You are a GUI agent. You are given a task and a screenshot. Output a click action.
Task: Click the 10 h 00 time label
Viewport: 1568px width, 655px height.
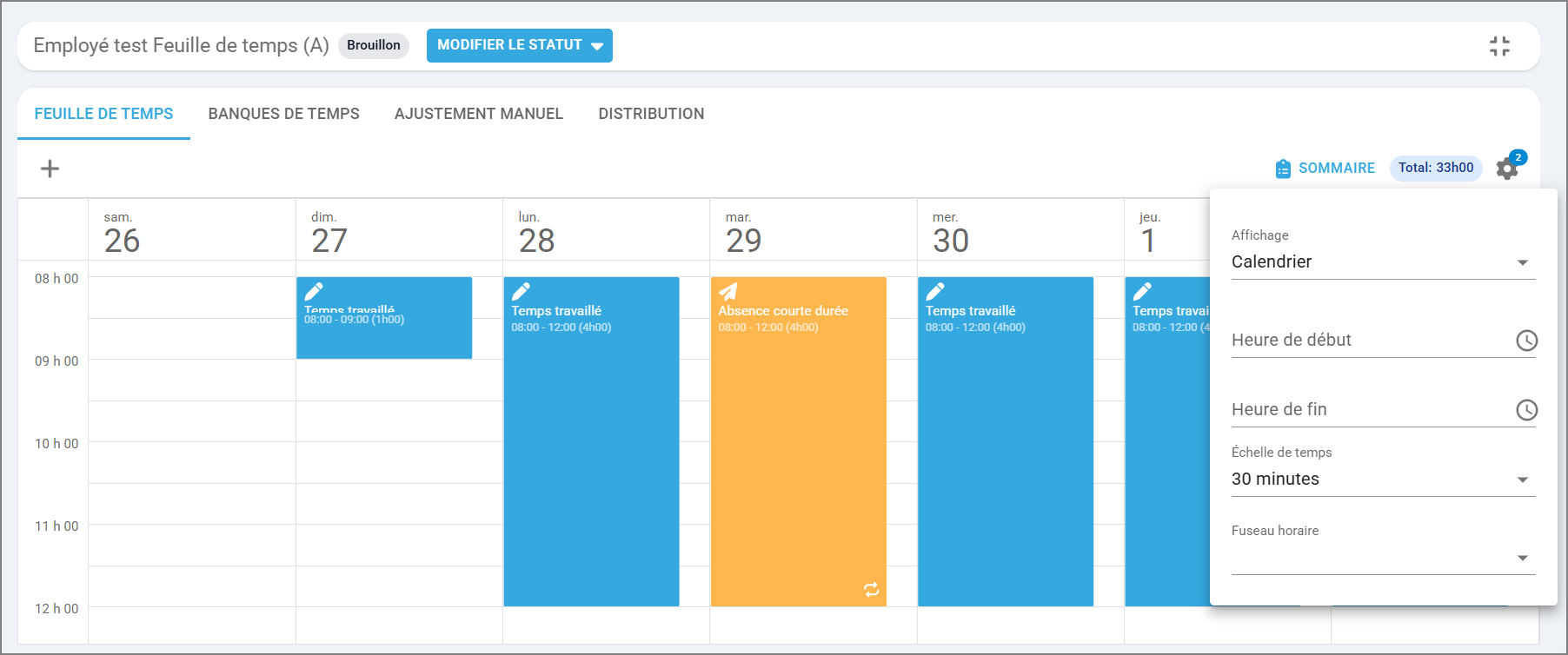(x=56, y=444)
